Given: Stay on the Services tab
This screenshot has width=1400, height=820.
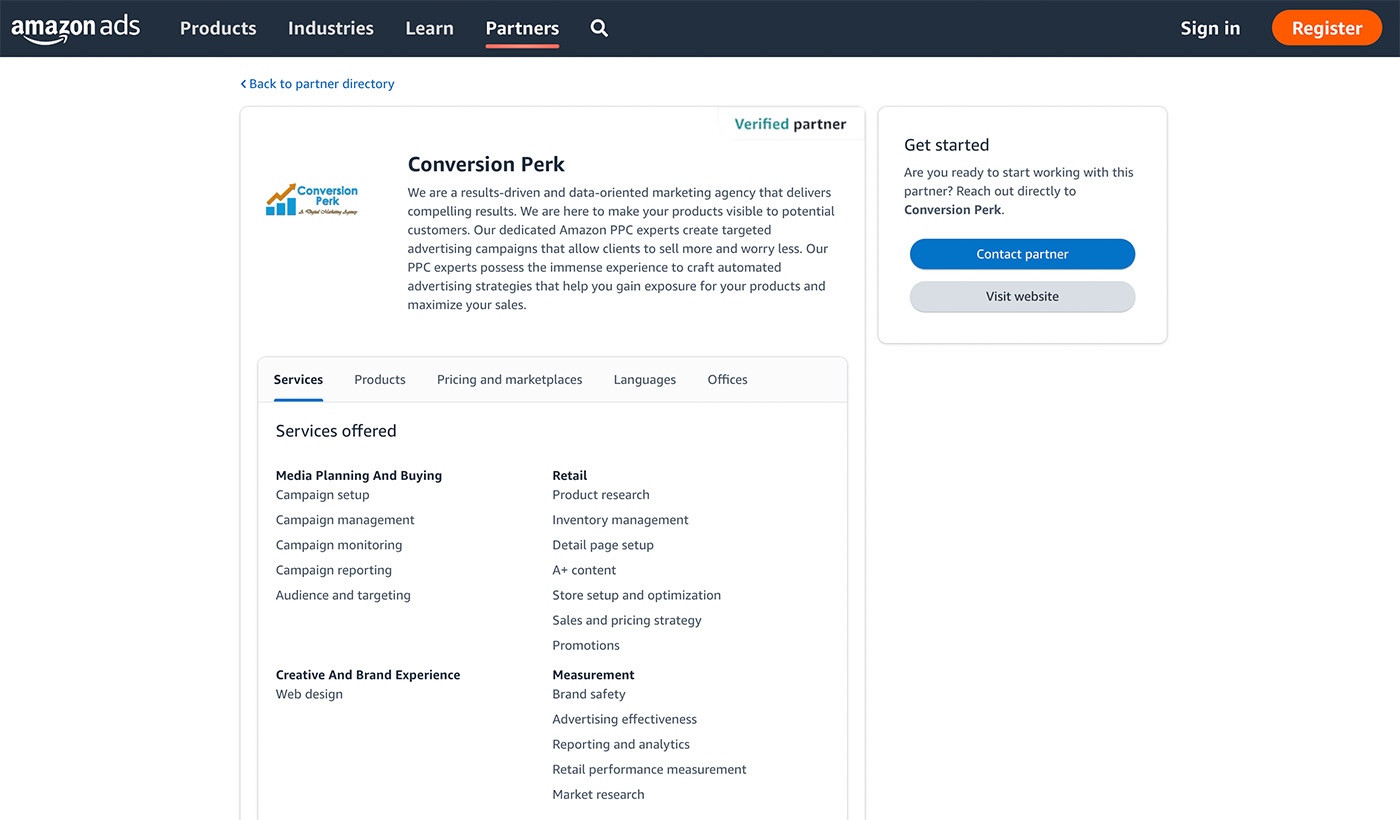Looking at the screenshot, I should tap(298, 379).
